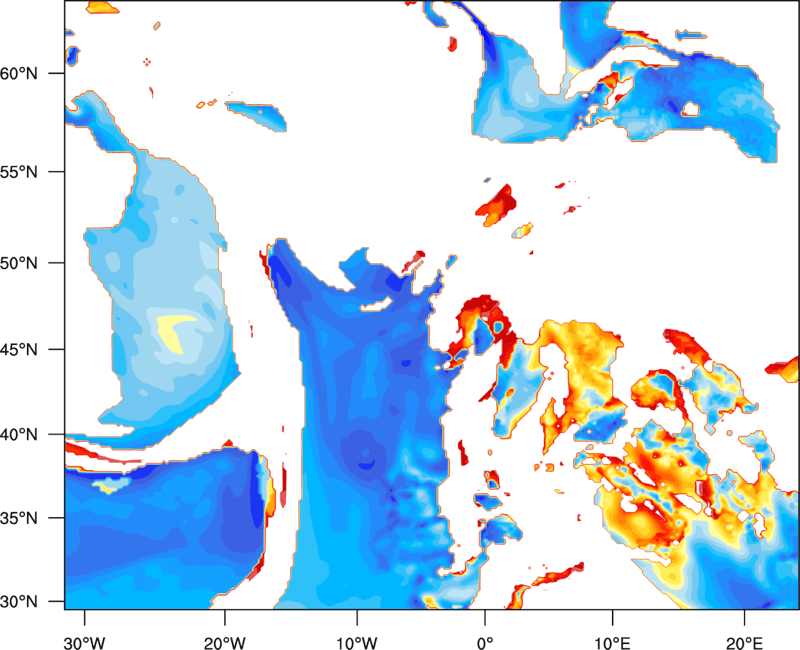The width and height of the screenshot is (800, 650).
Task: Click the 20°W longitude label
Action: [x=224, y=643]
